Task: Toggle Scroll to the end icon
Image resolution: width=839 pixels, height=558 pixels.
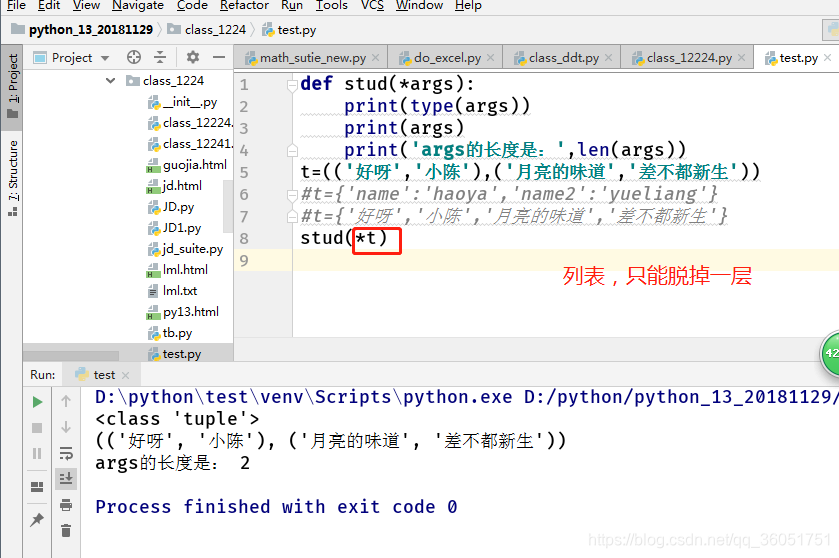Action: click(66, 478)
